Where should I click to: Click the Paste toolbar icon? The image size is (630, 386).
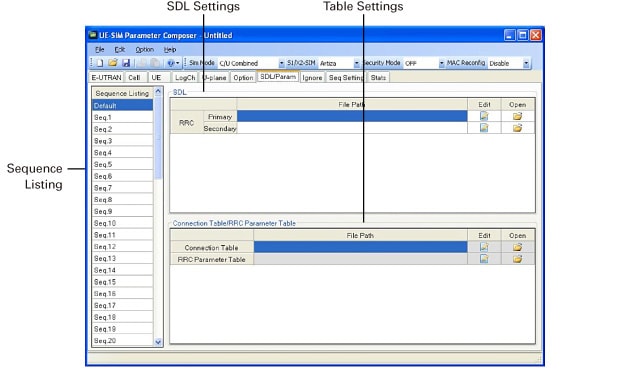click(155, 63)
